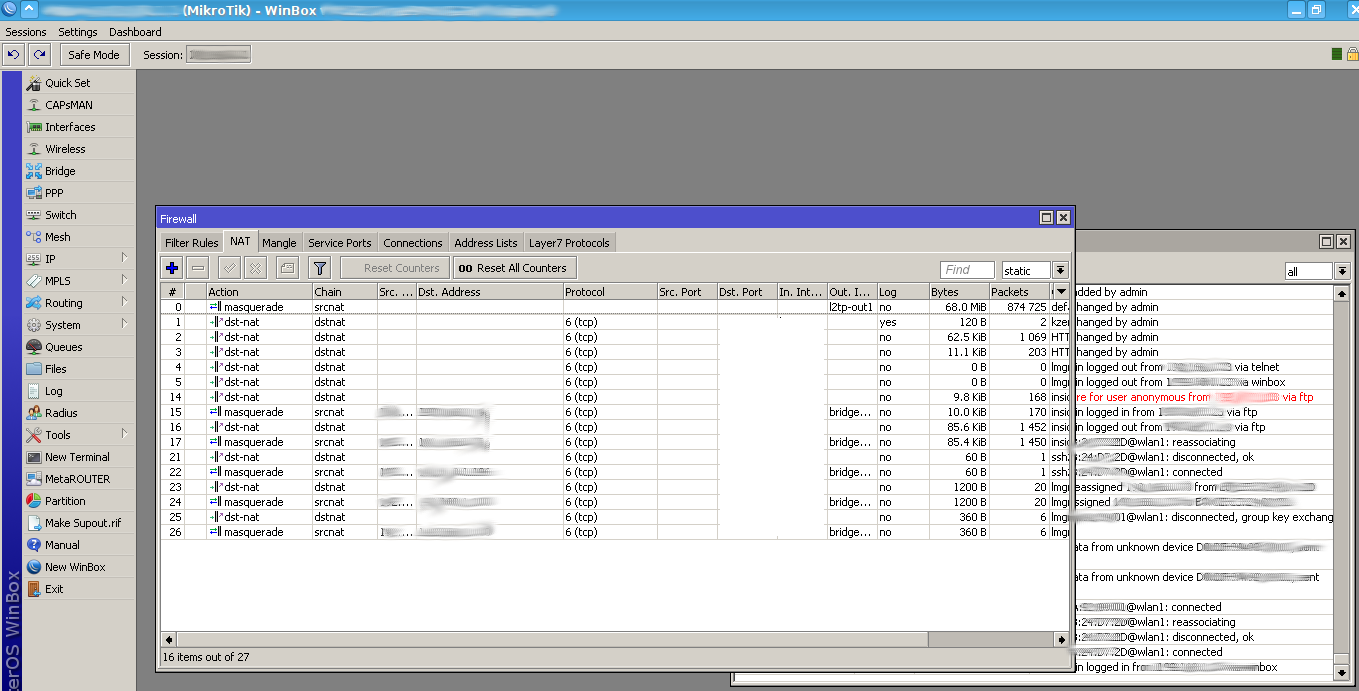This screenshot has width=1359, height=691.
Task: Open the 'all' topics dropdown in Log window
Action: (x=1342, y=272)
